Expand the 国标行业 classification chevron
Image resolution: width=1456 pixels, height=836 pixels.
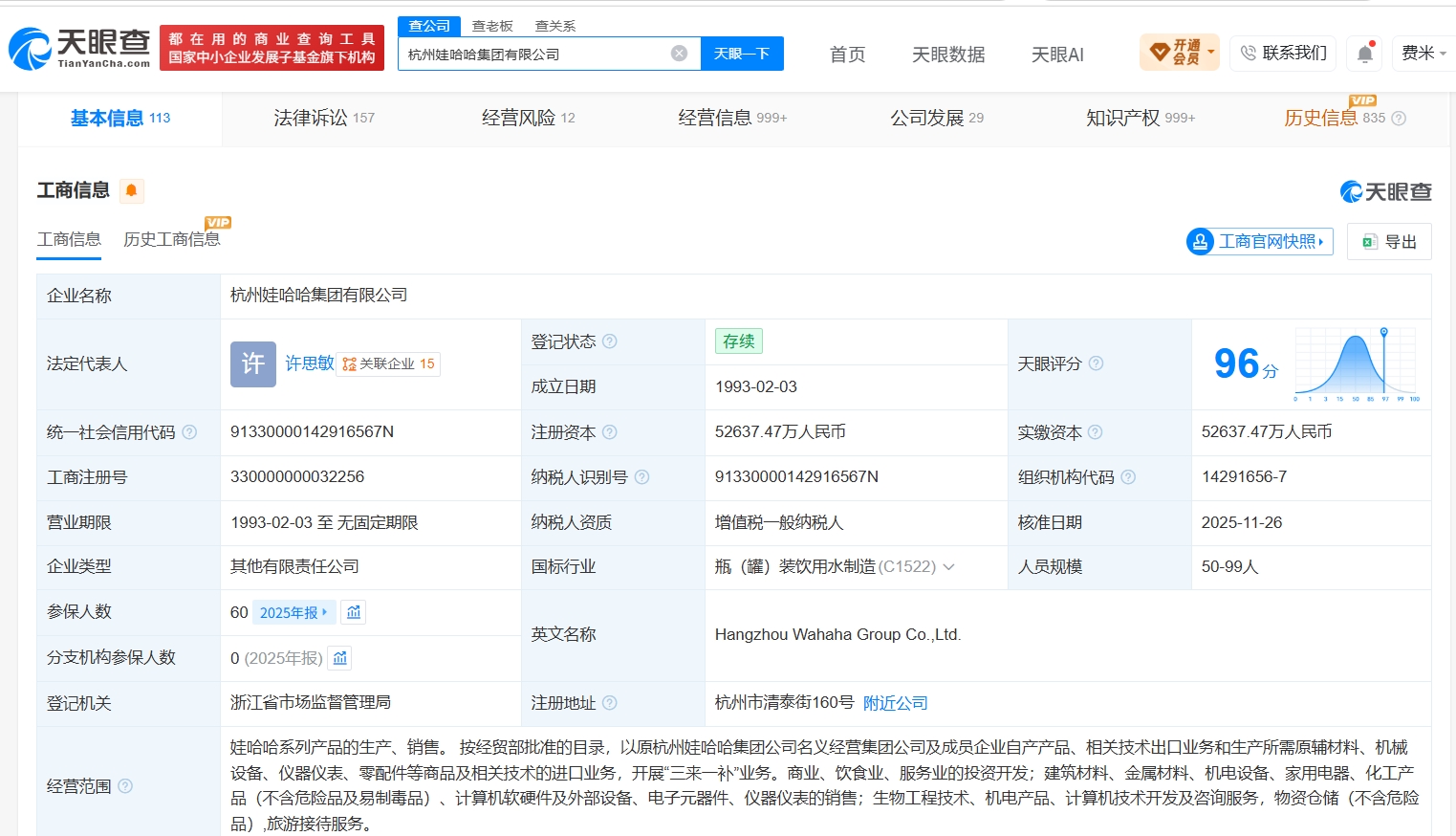pos(948,567)
